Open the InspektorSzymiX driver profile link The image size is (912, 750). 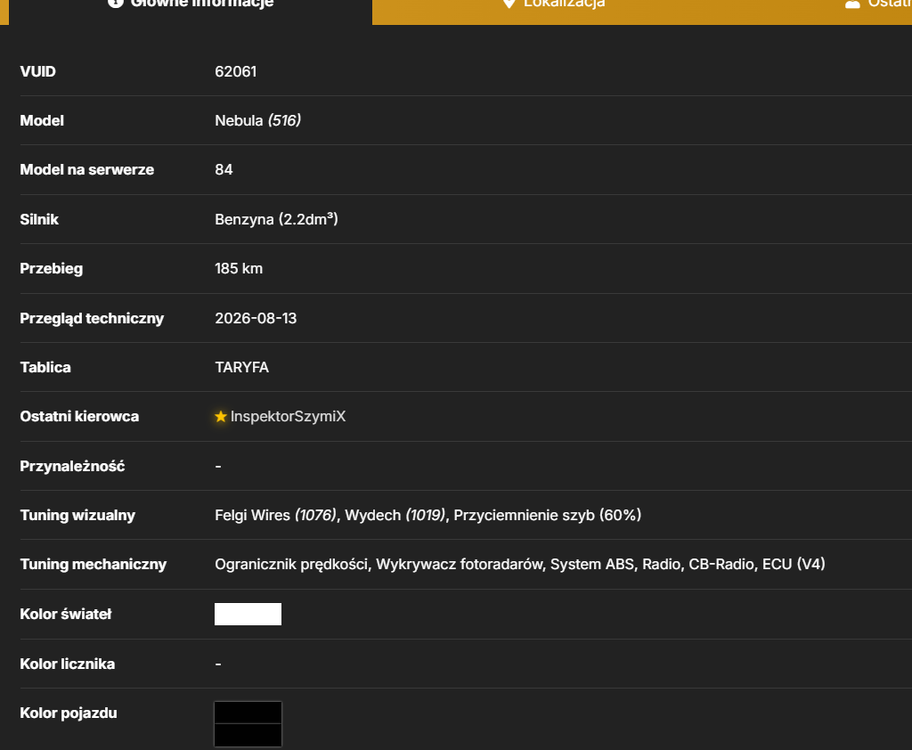[x=288, y=417]
